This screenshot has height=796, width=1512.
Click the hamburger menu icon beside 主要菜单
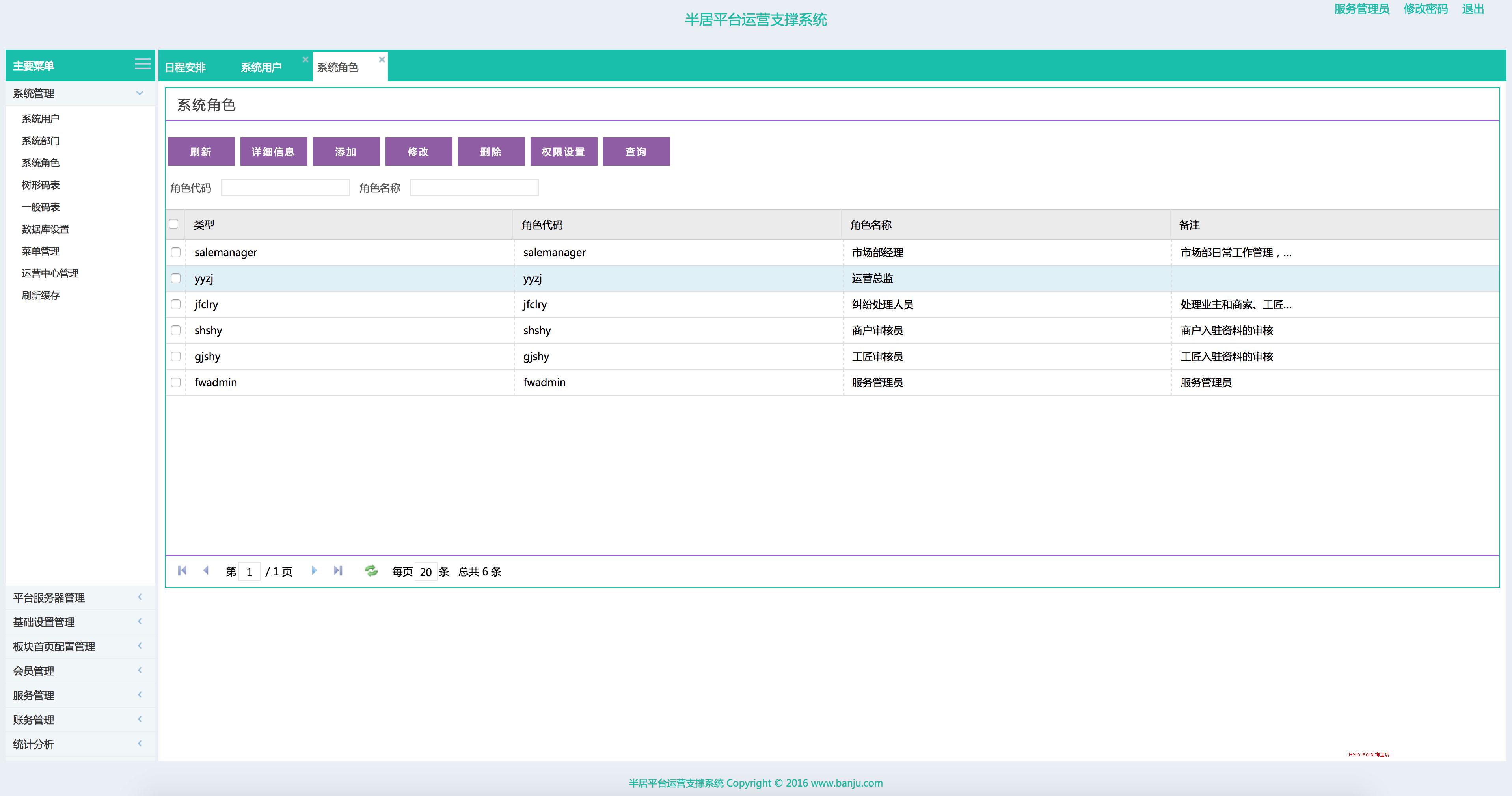[x=142, y=64]
